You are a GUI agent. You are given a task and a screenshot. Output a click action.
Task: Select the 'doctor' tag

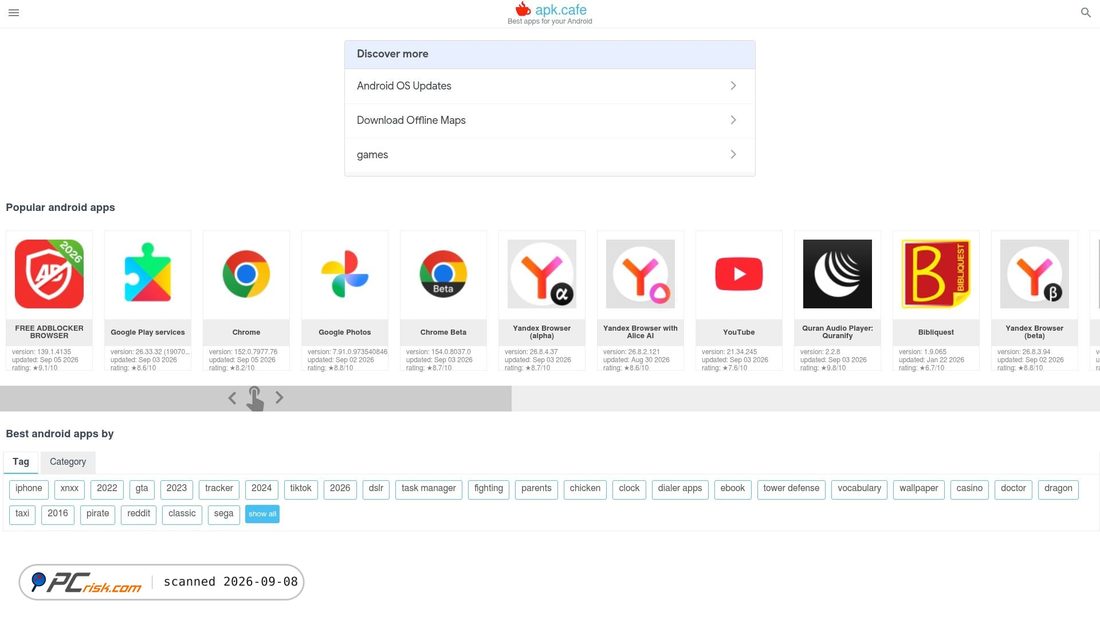1013,489
